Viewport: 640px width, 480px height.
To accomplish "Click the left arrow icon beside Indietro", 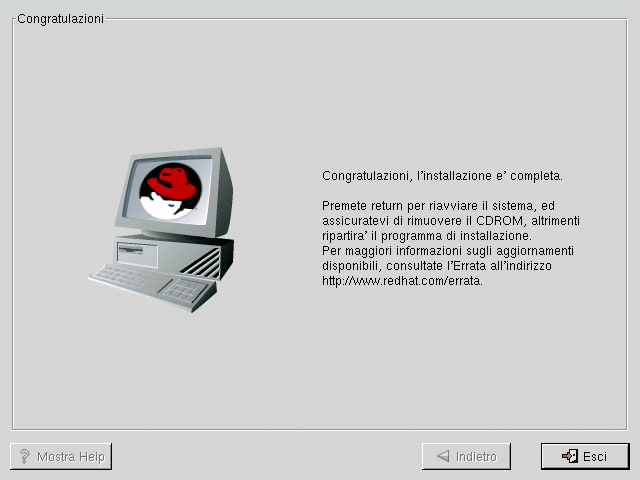I will click(x=442, y=456).
